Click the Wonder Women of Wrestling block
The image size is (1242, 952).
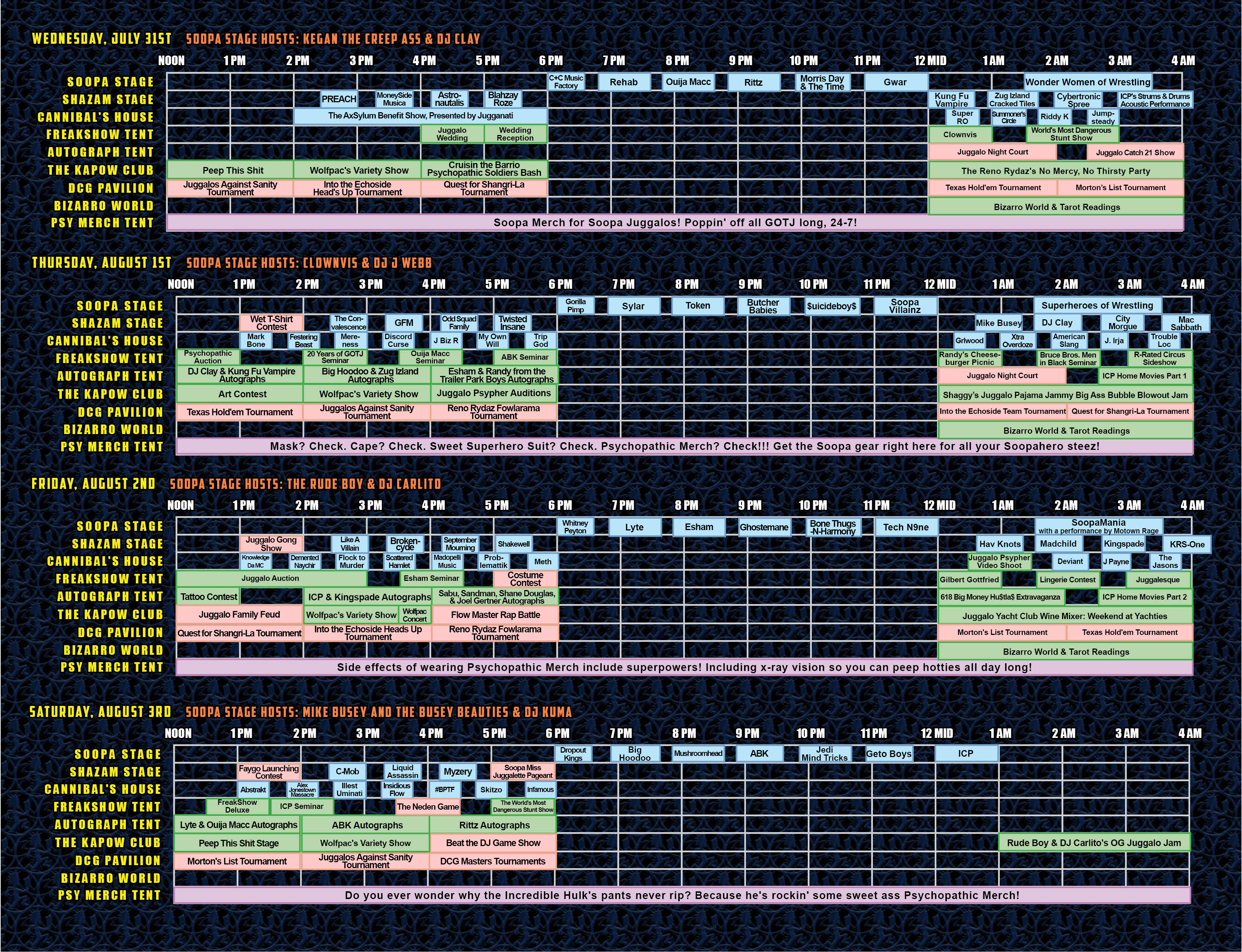[1088, 82]
